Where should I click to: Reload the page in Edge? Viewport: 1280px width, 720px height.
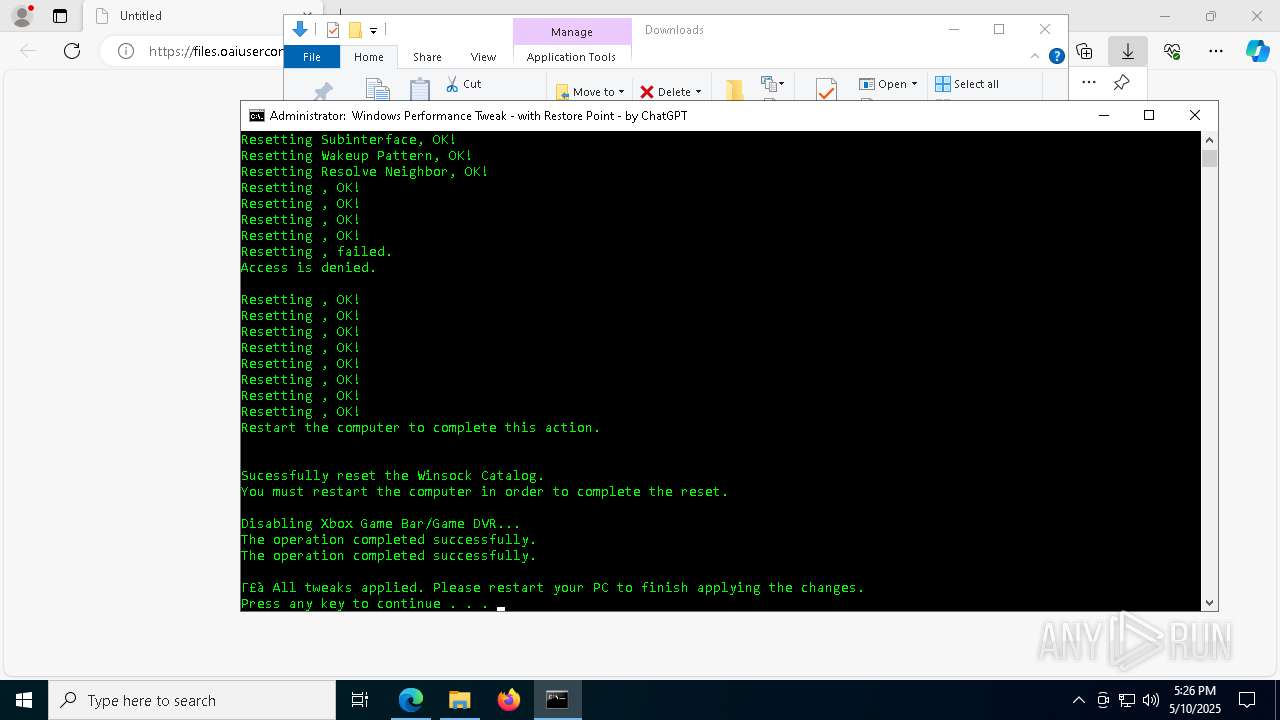pos(72,51)
